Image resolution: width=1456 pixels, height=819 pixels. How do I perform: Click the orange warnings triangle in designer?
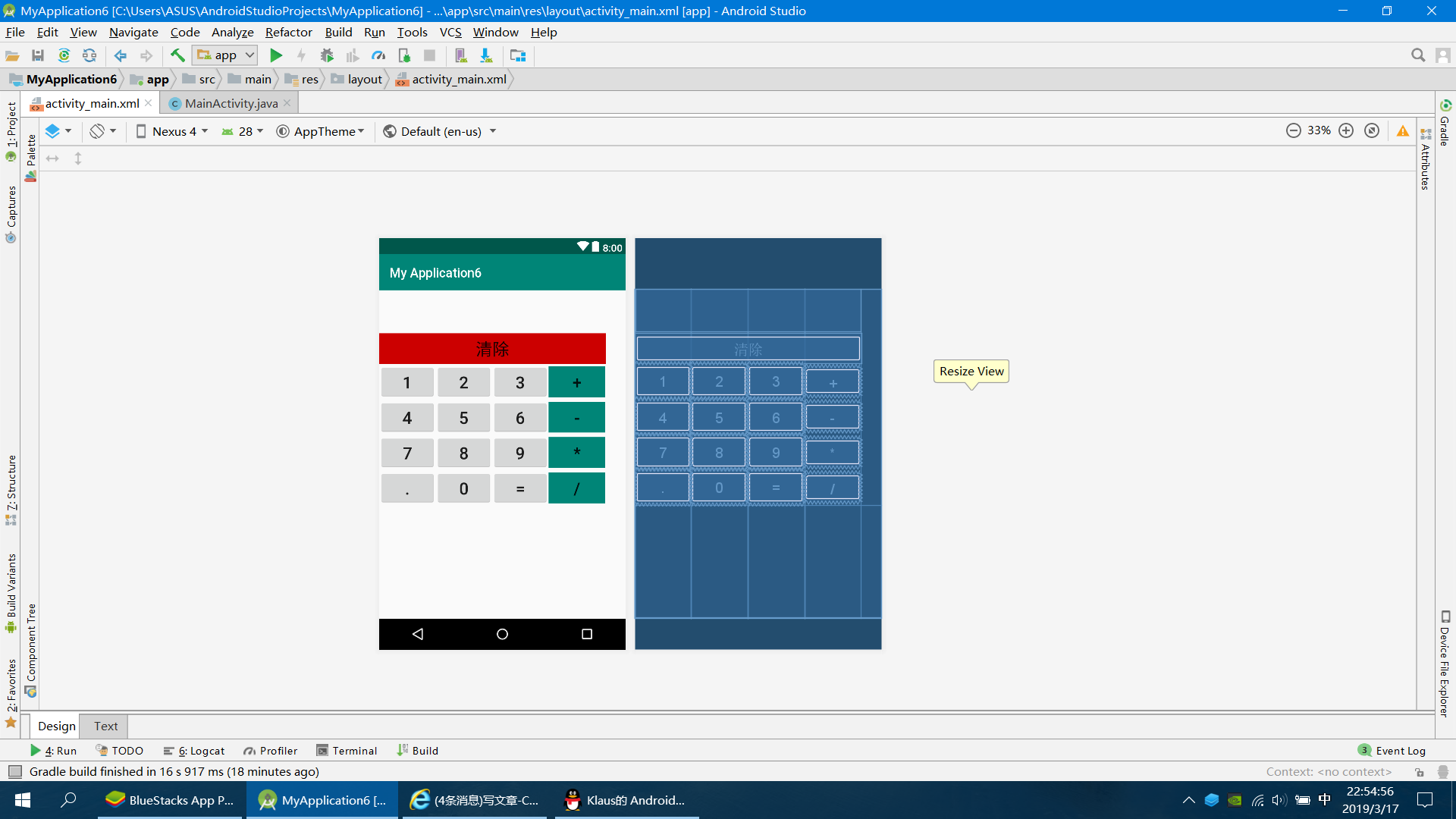coord(1402,130)
